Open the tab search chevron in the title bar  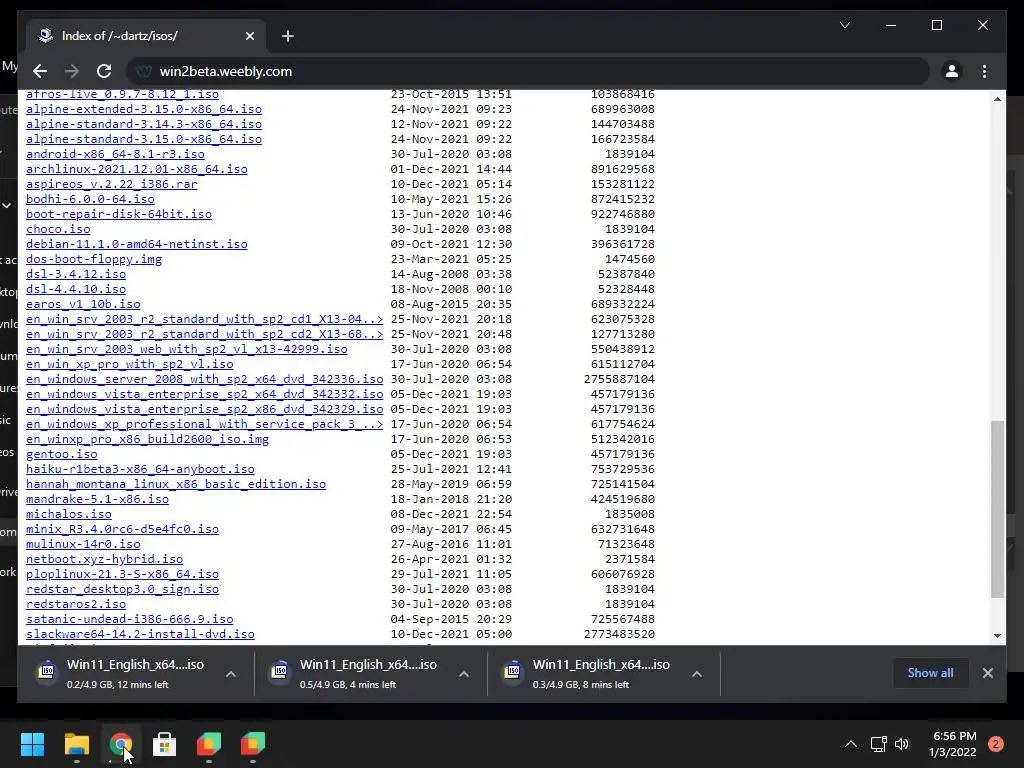click(x=844, y=25)
